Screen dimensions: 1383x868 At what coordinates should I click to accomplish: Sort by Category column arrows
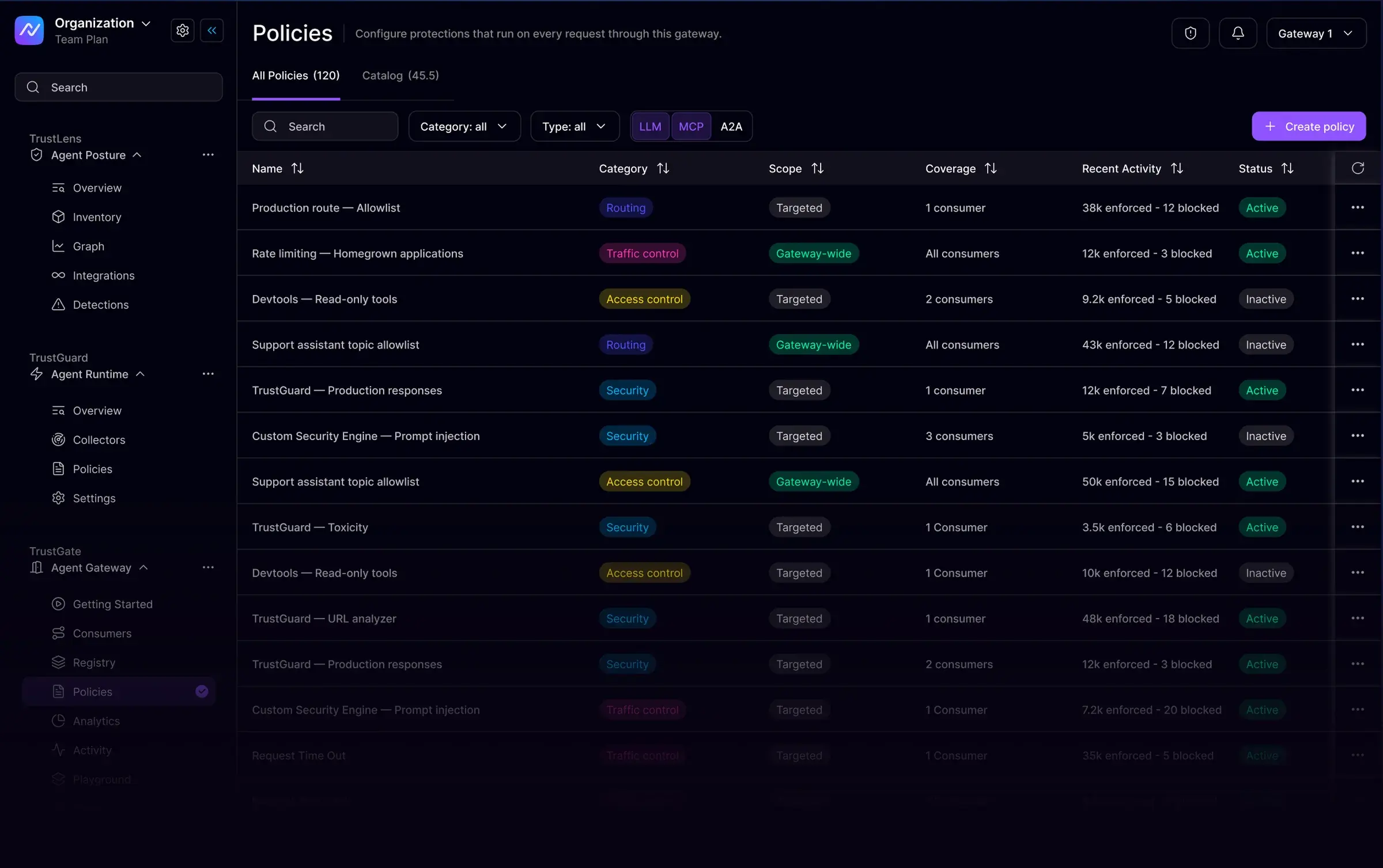point(663,168)
